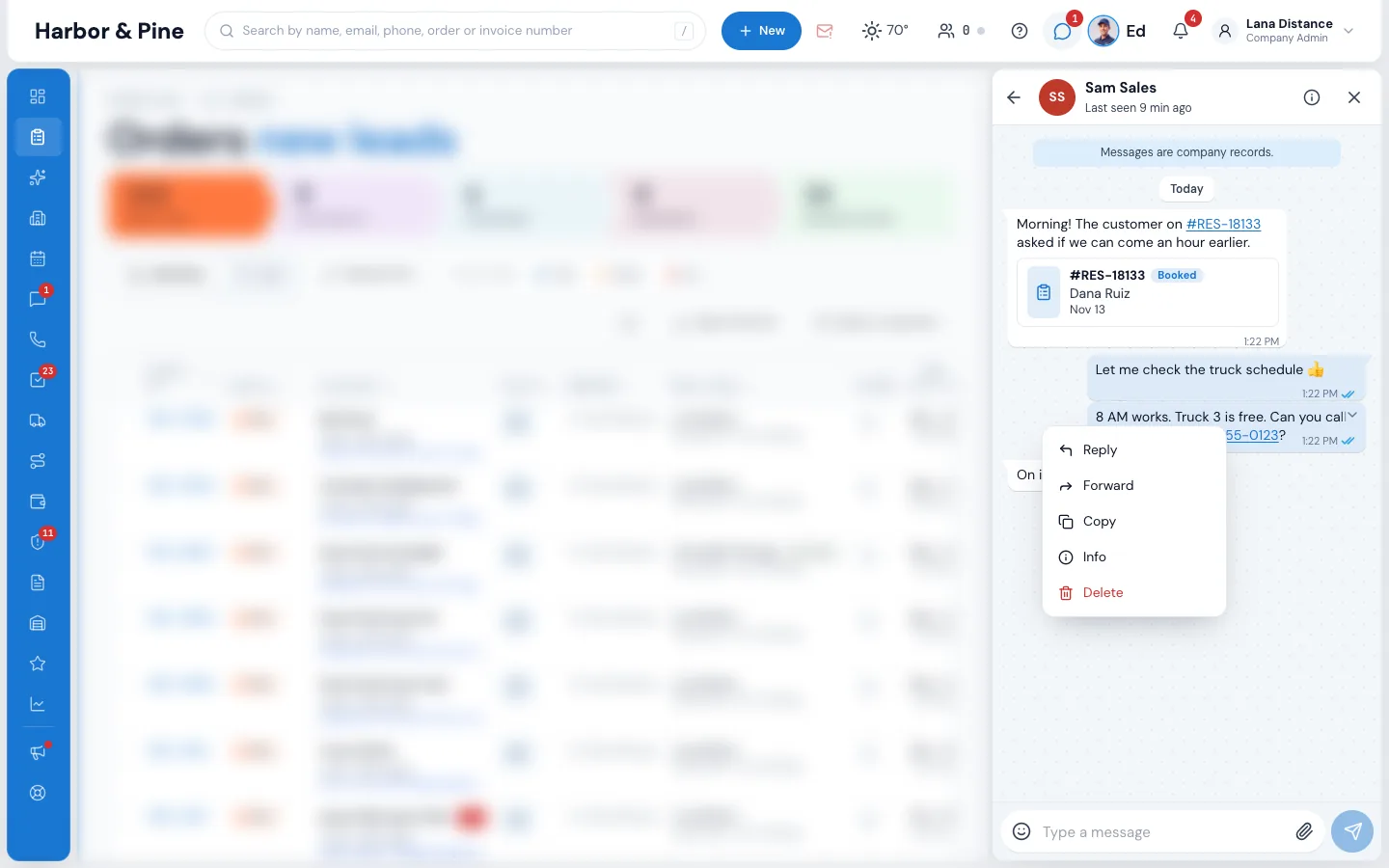
Task: Go back from Sam Sales chat
Action: [1014, 97]
